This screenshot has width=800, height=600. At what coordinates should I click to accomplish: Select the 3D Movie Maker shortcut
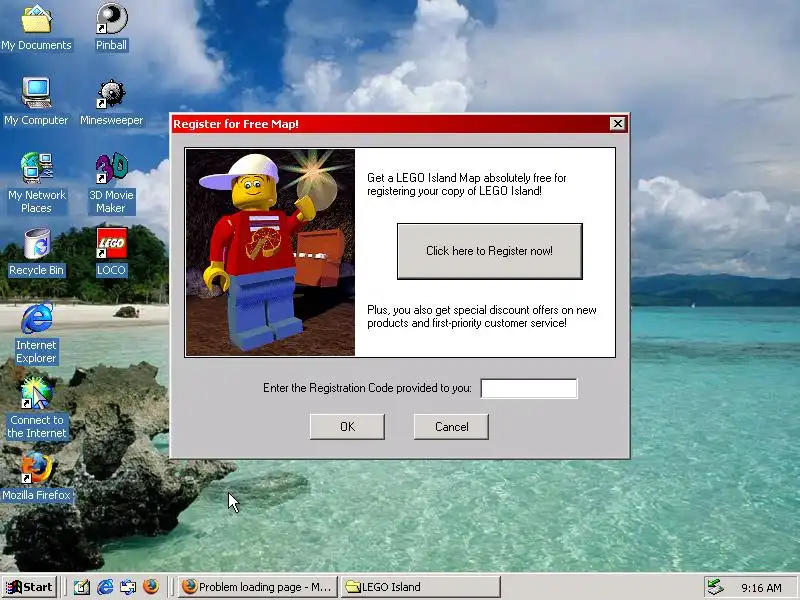pos(111,183)
